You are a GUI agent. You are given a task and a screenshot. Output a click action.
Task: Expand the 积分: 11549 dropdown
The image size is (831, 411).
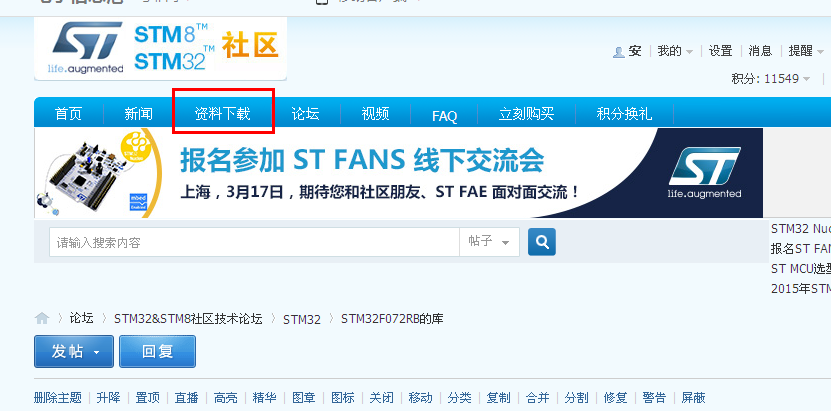click(x=771, y=79)
